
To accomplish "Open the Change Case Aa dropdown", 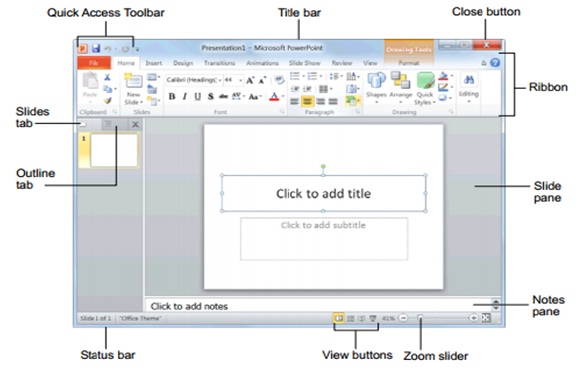I will point(255,97).
